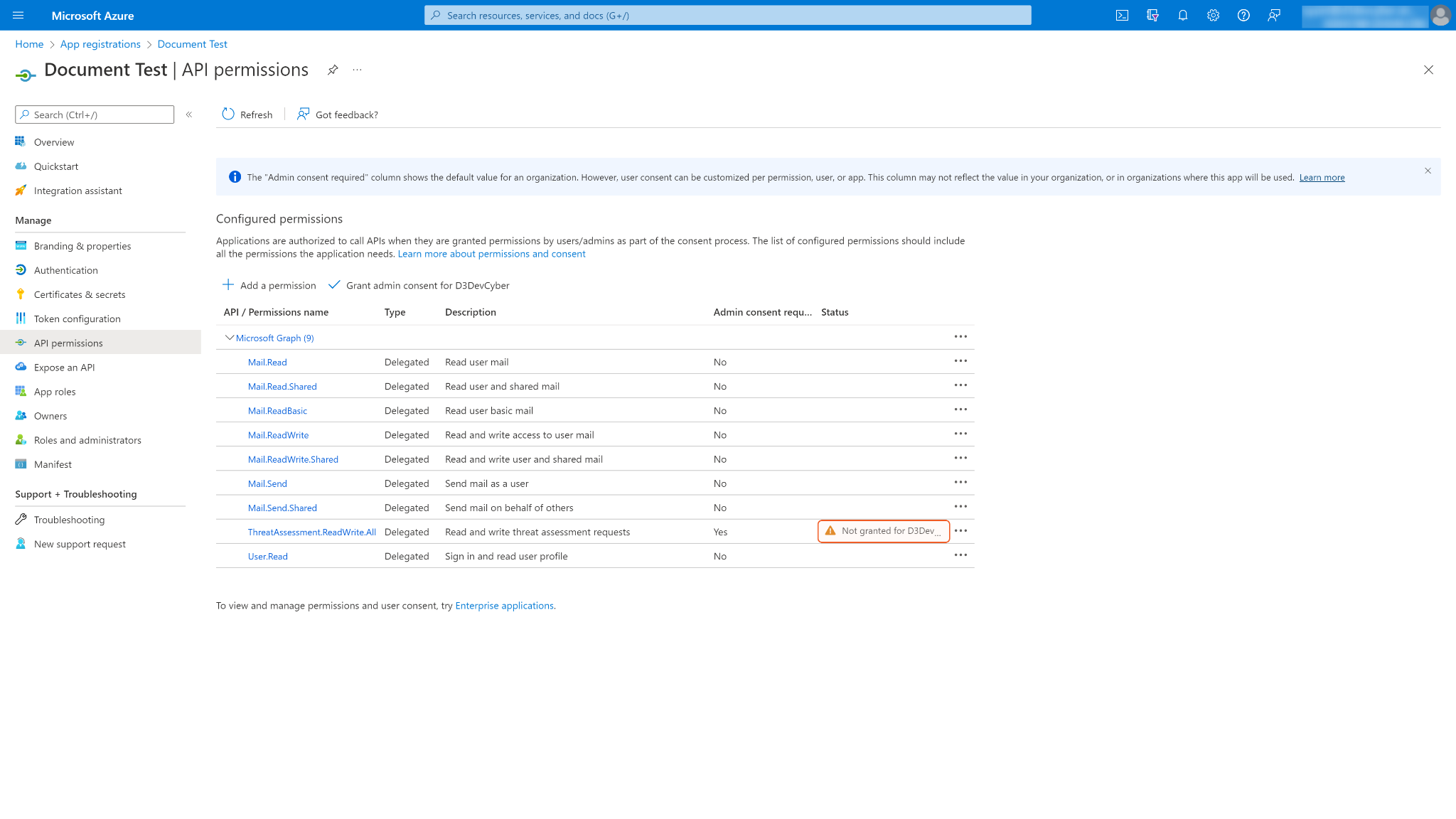The width and height of the screenshot is (1456, 819).
Task: Click the Refresh icon button
Action: pos(228,114)
